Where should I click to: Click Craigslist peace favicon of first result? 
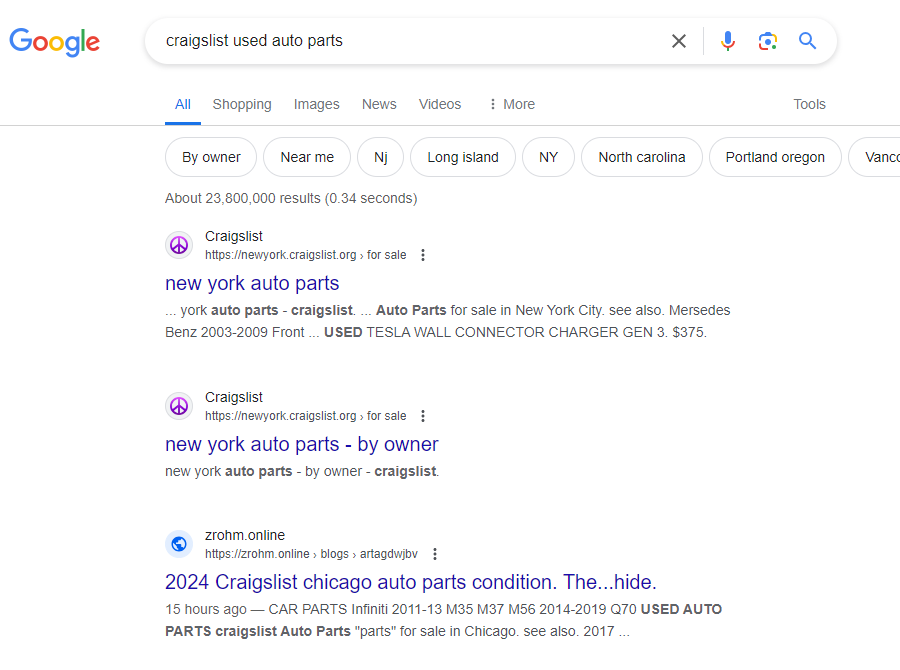point(179,245)
